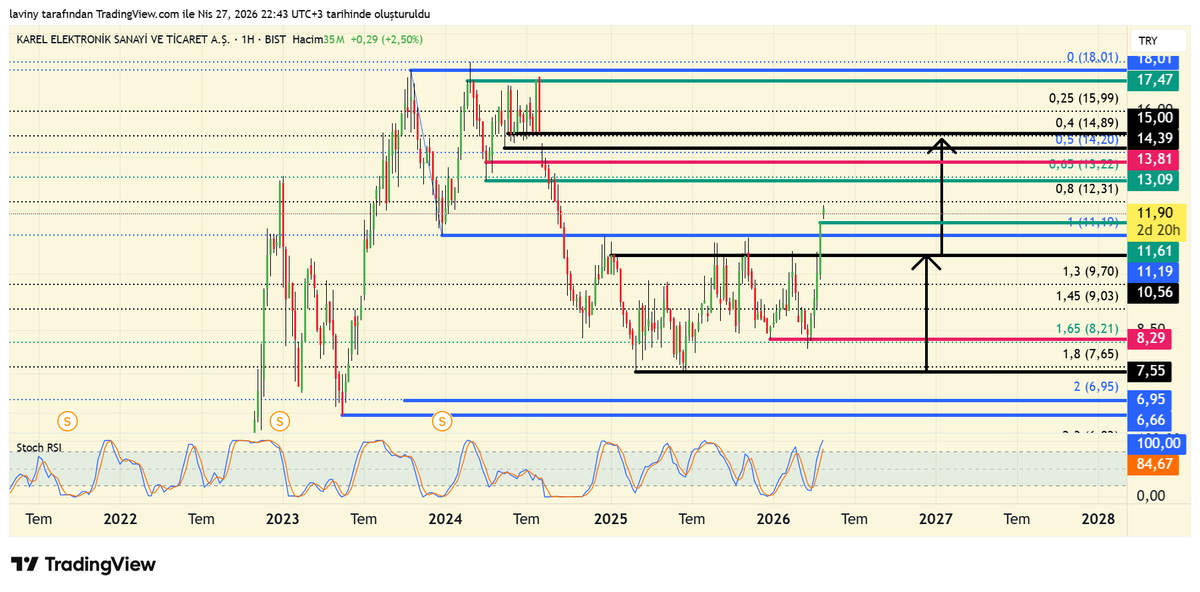The image size is (1200, 592).
Task: Click the 2026 label on the time axis
Action: (x=773, y=520)
